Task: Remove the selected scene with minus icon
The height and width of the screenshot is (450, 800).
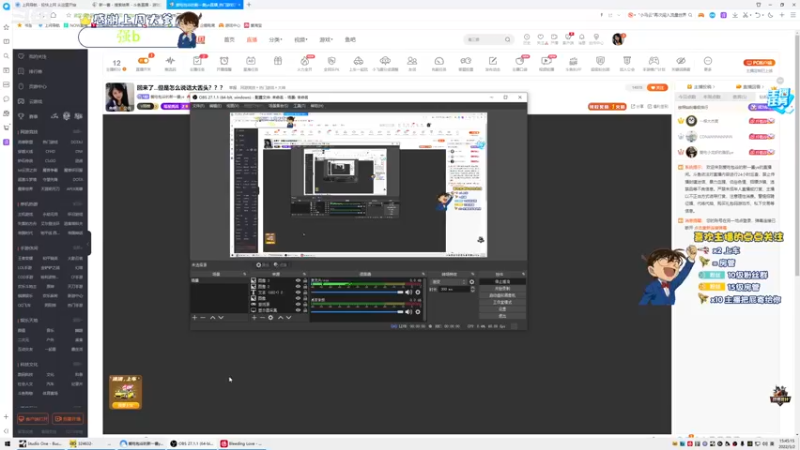Action: [x=203, y=317]
